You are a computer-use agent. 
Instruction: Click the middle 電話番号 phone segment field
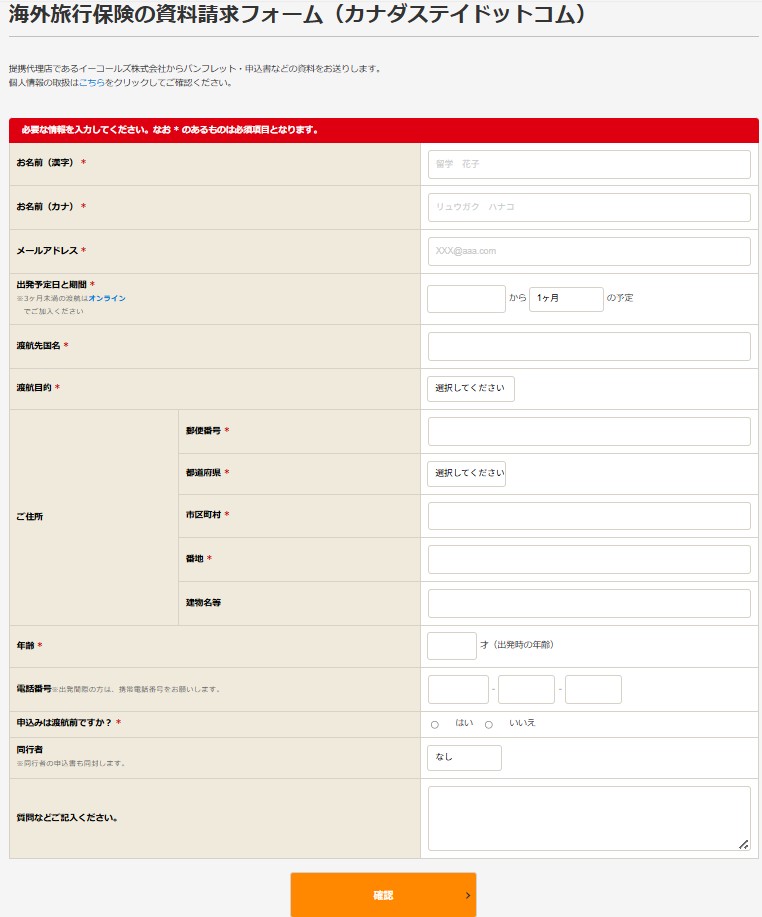point(526,690)
